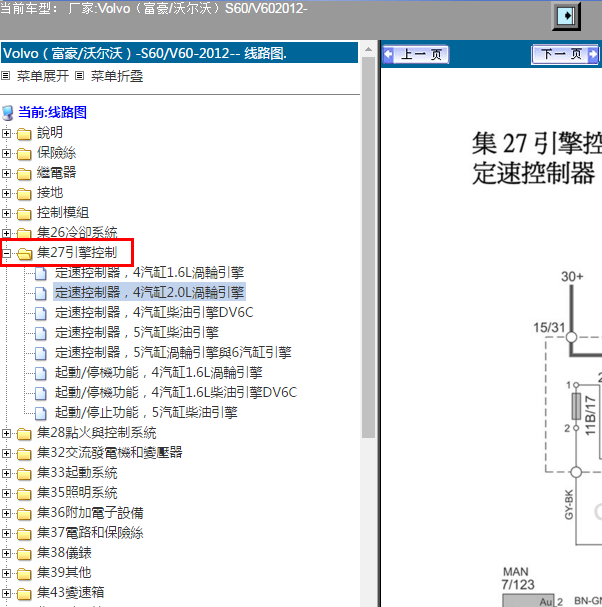Expand the 集43變速箱 node

click(x=6, y=593)
